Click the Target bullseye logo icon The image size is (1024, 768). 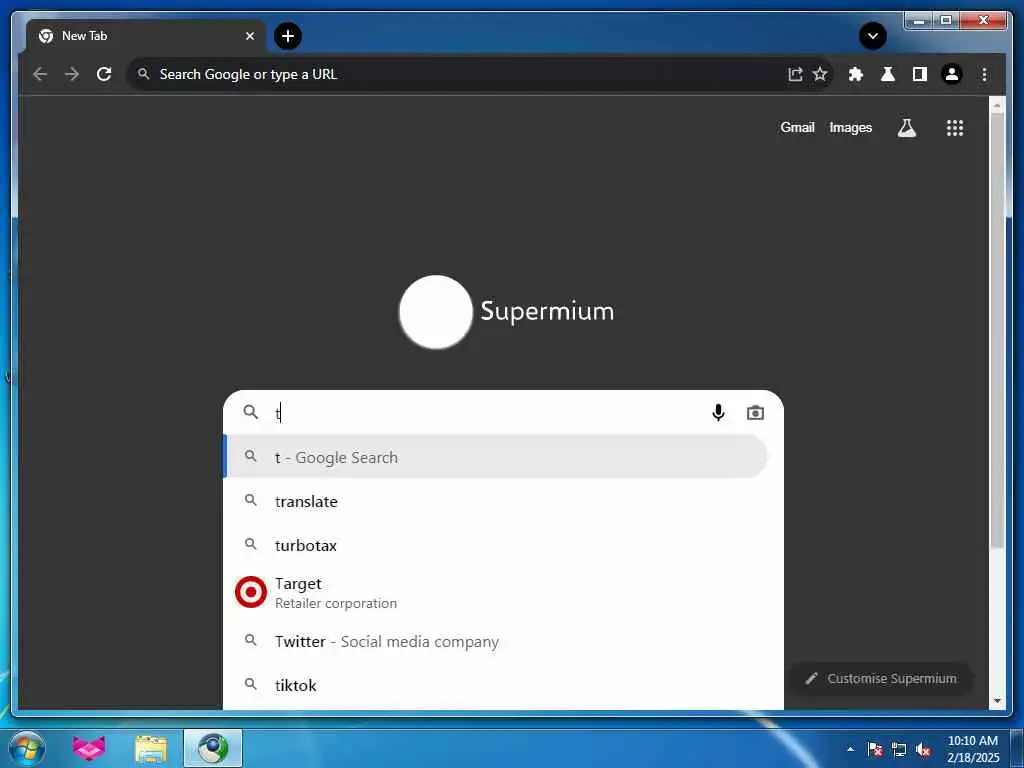click(251, 592)
